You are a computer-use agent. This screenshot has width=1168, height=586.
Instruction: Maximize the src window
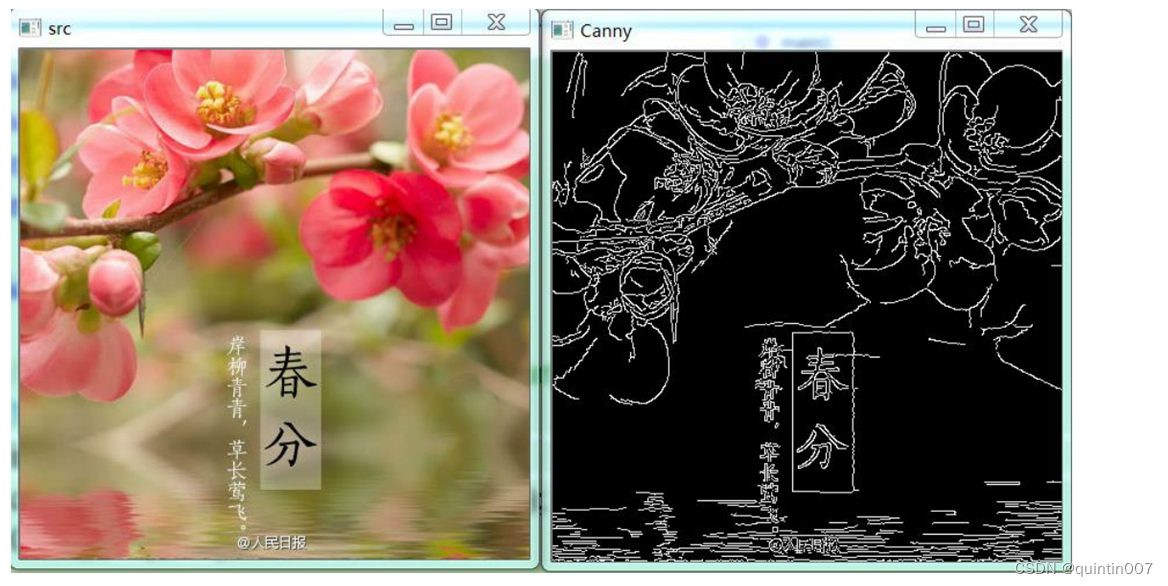[442, 23]
